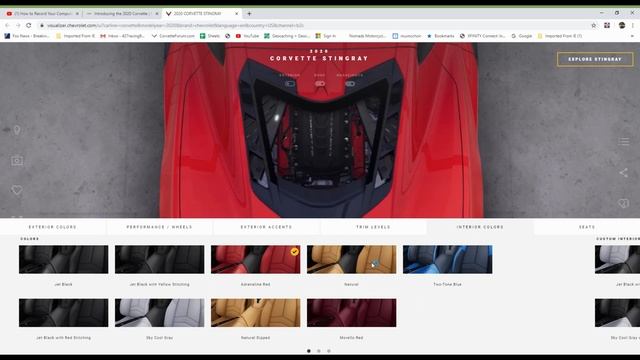Select Jet Black with Yellow Stitching interior

pos(160,260)
